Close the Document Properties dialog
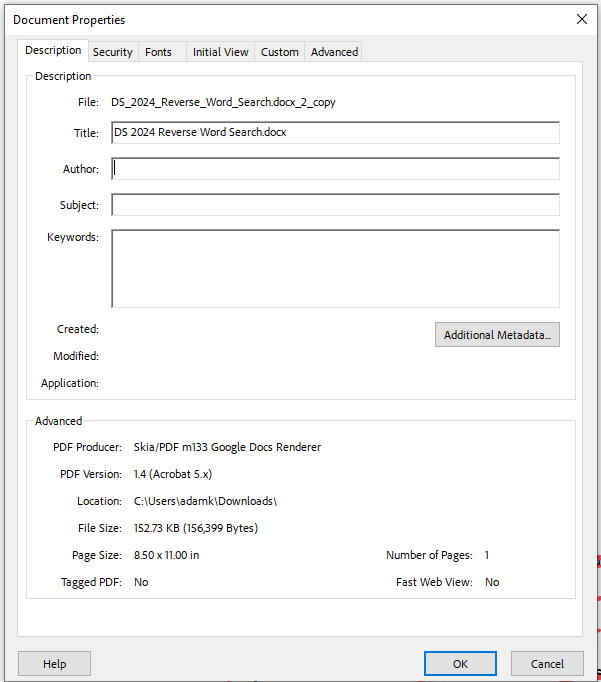Image resolution: width=601 pixels, height=682 pixels. [x=582, y=19]
